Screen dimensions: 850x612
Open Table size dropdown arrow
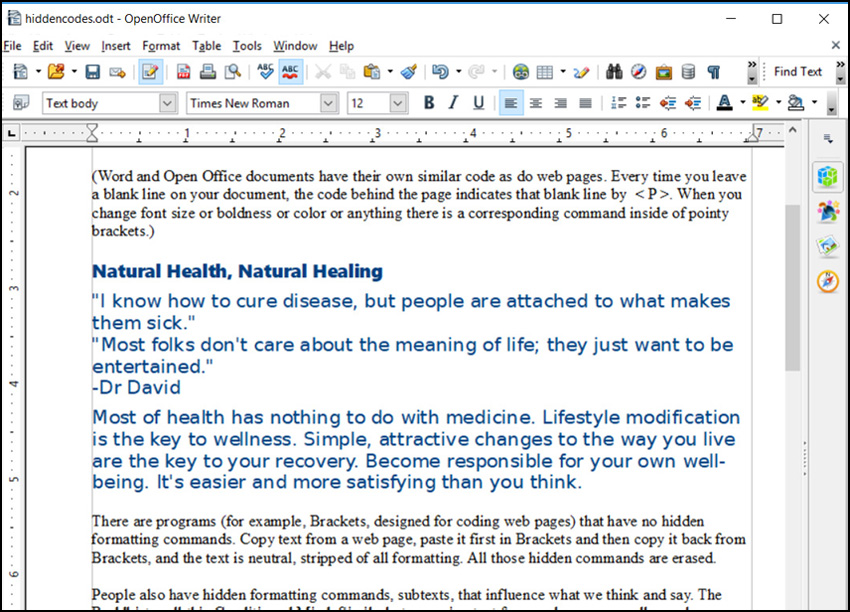(x=563, y=72)
